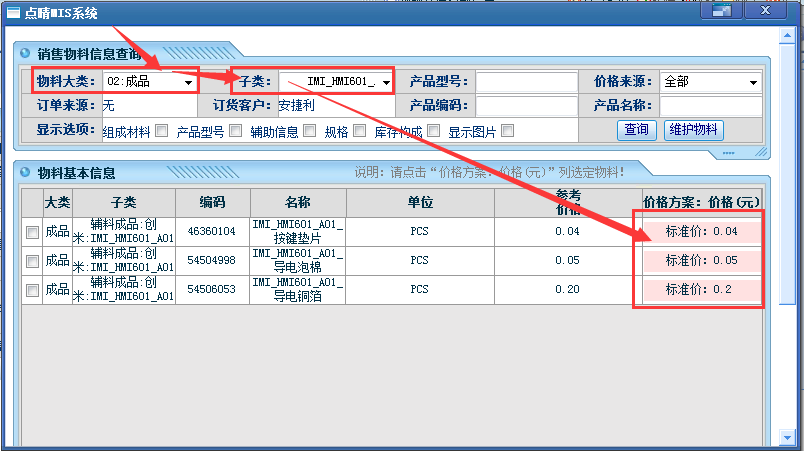
Task: Click code cell 54506053
Action: pos(212,289)
